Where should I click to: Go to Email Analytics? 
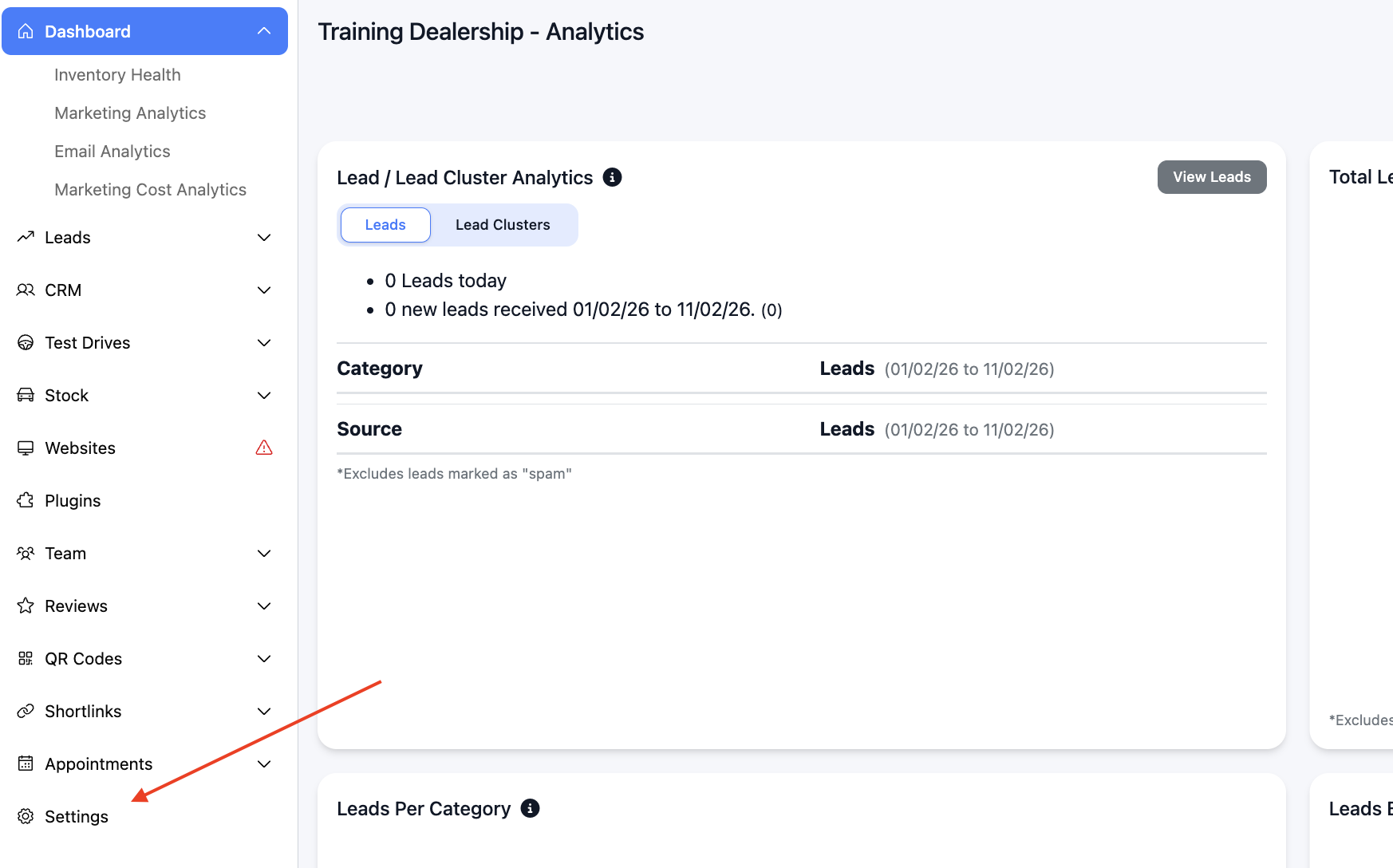[112, 151]
